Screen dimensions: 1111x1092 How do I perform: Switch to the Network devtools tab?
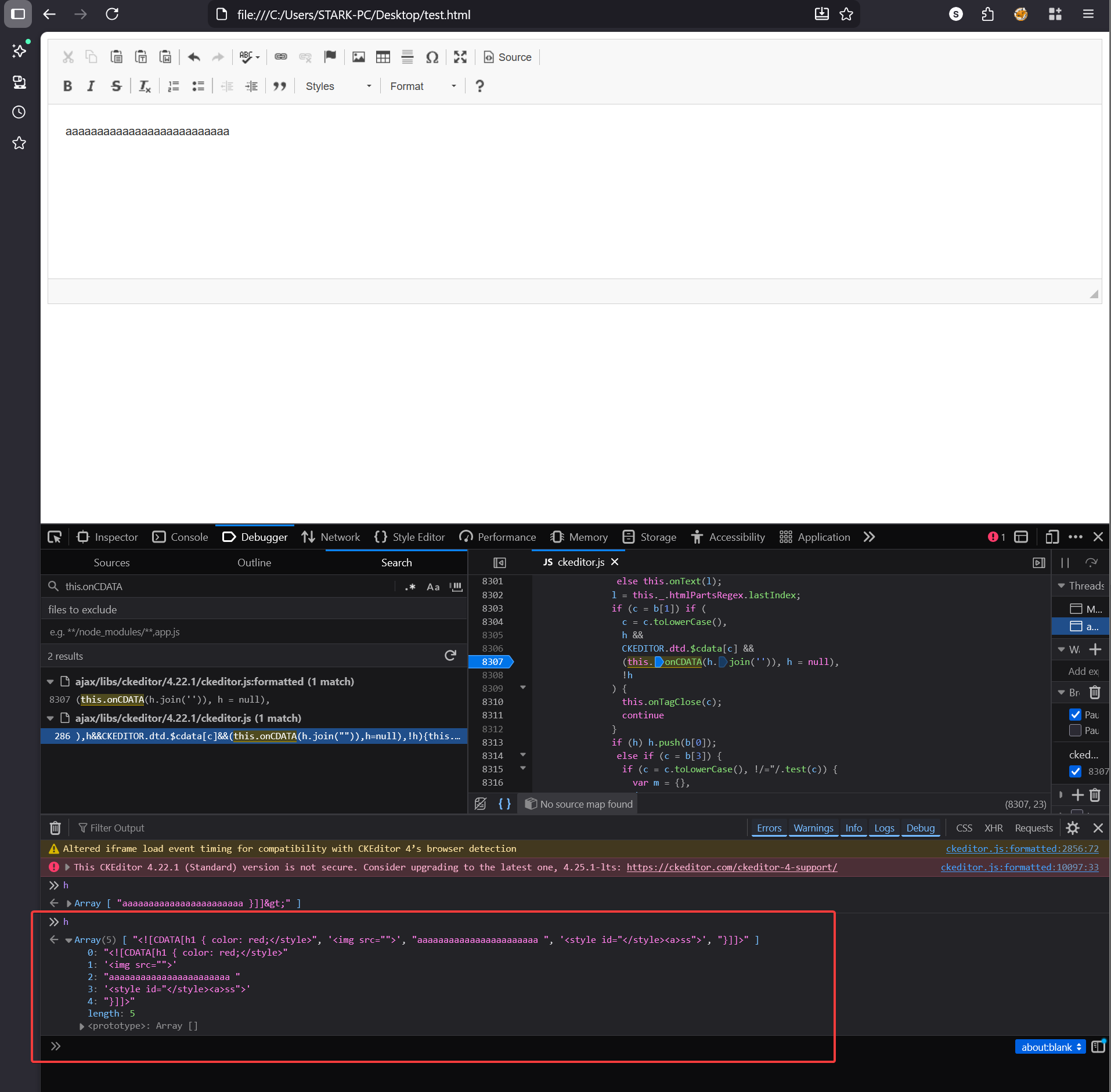331,537
